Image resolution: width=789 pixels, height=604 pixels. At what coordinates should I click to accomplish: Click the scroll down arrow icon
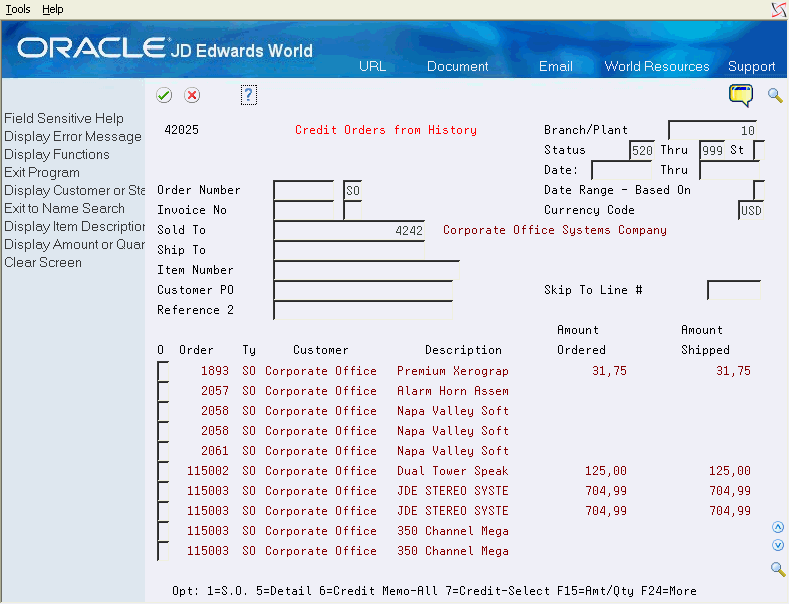tap(778, 545)
